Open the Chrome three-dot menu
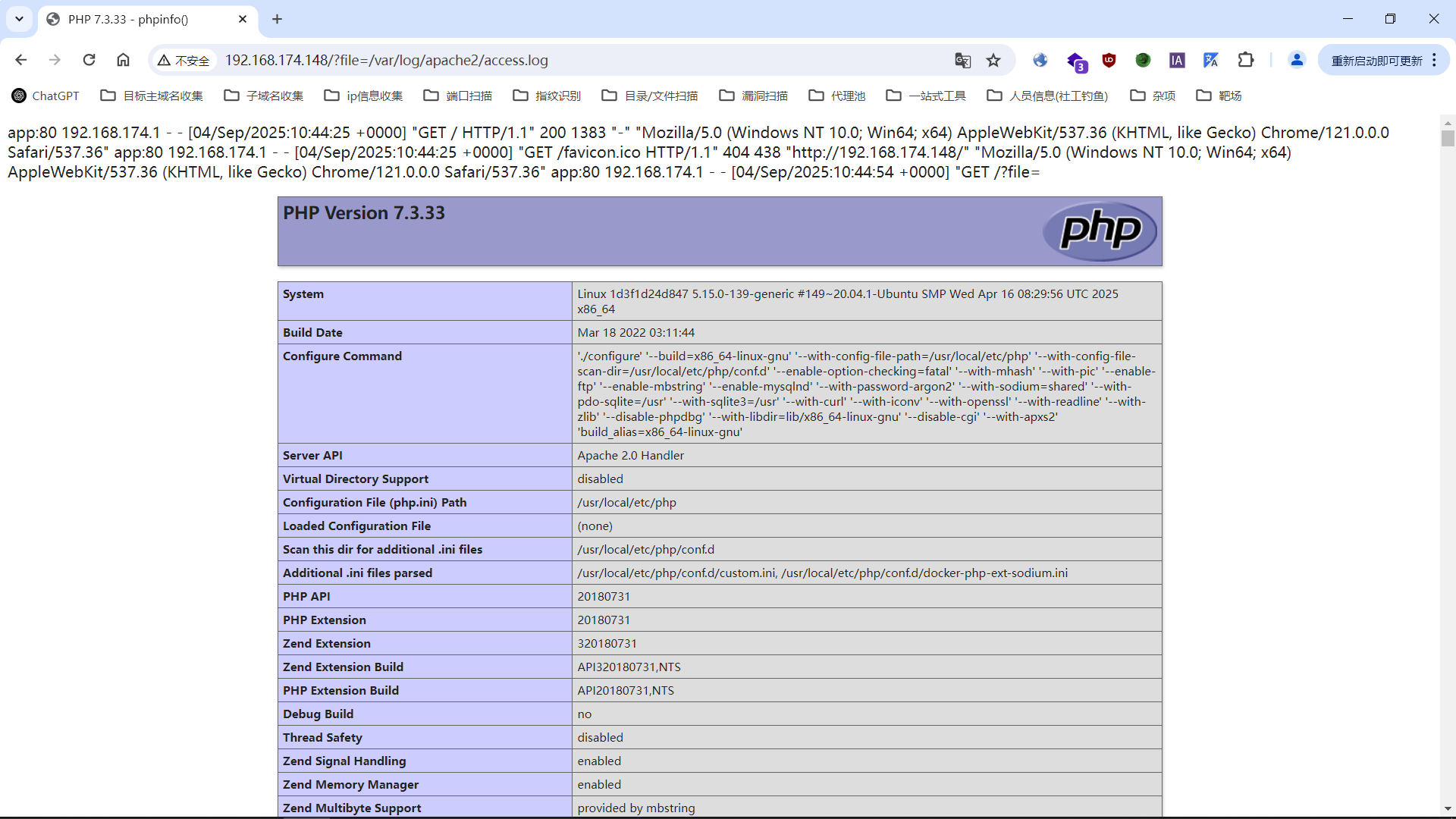This screenshot has height=819, width=1456. [1435, 60]
